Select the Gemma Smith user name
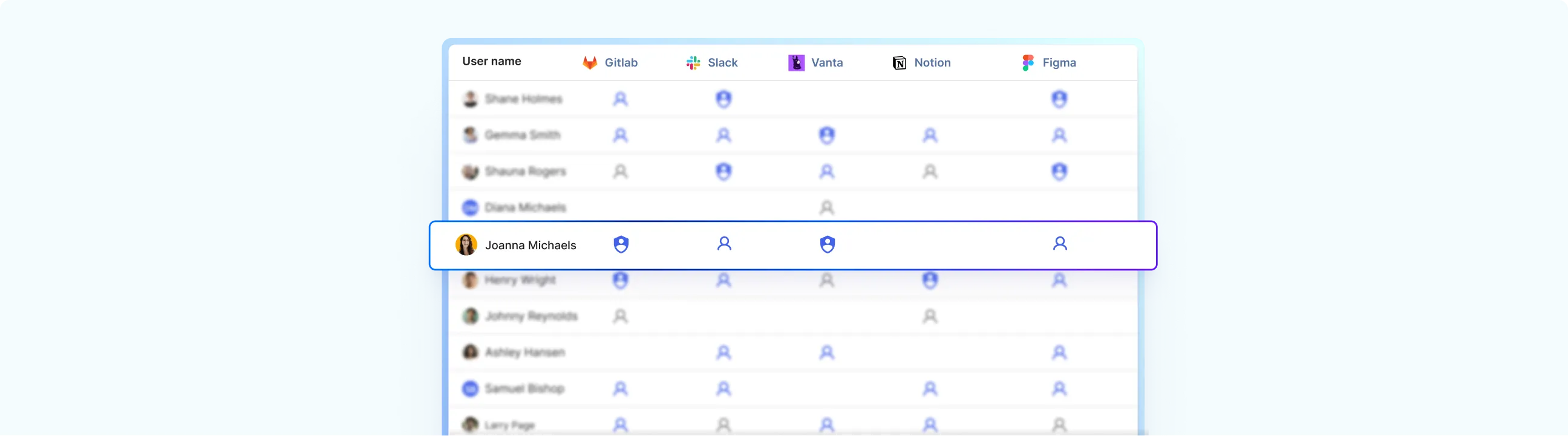This screenshot has width=1568, height=436. [x=522, y=135]
